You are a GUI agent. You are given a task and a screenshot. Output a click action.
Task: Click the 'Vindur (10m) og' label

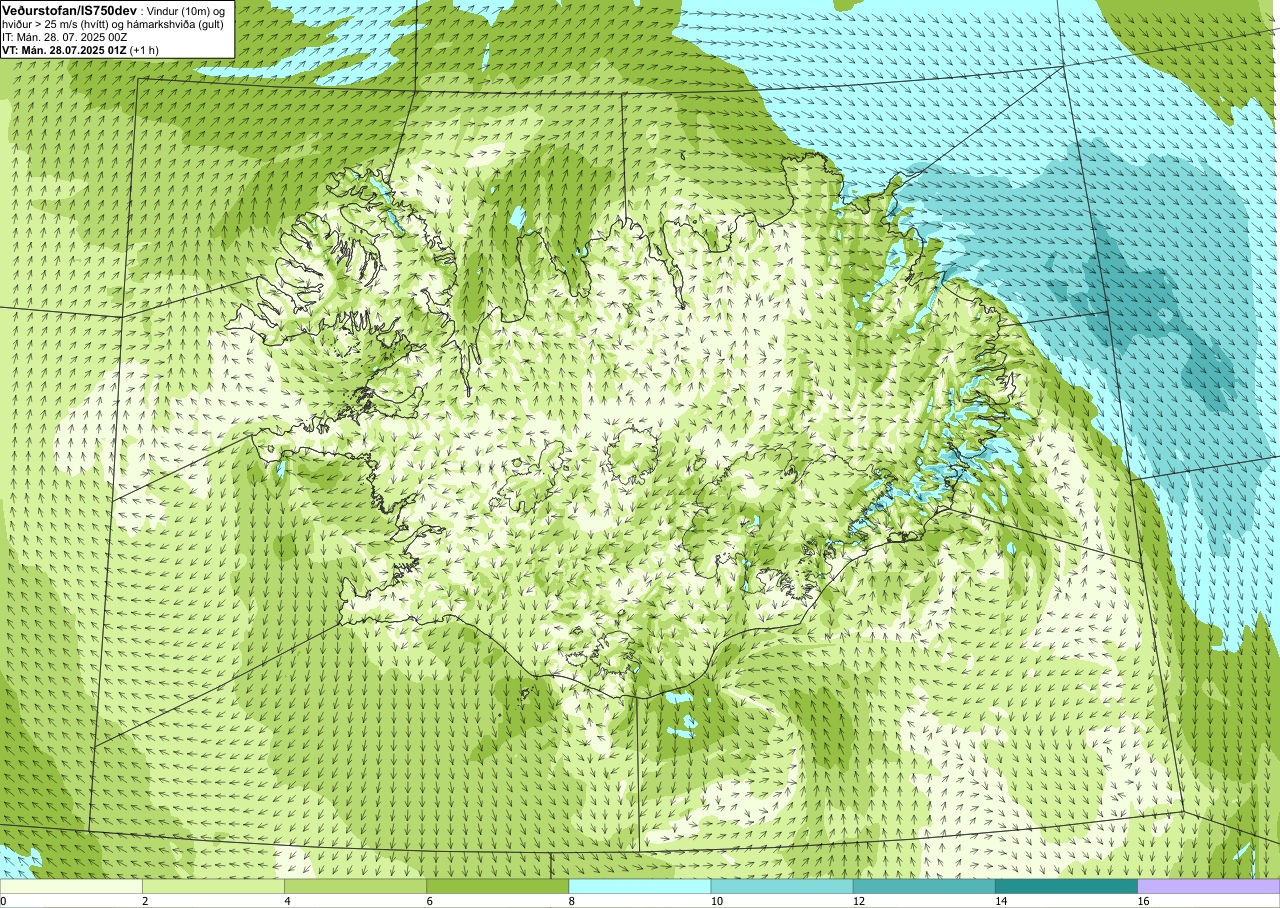[185, 10]
